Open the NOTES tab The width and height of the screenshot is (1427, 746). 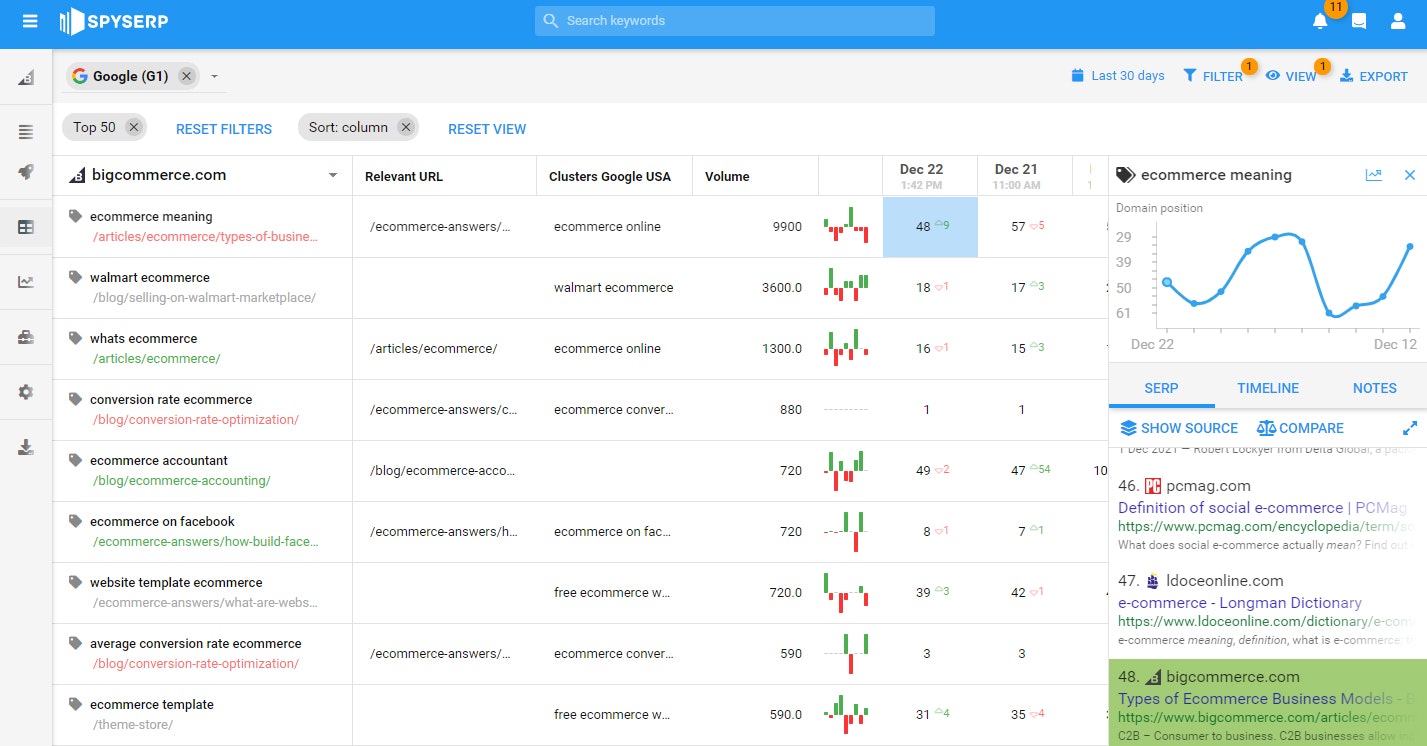coord(1374,388)
